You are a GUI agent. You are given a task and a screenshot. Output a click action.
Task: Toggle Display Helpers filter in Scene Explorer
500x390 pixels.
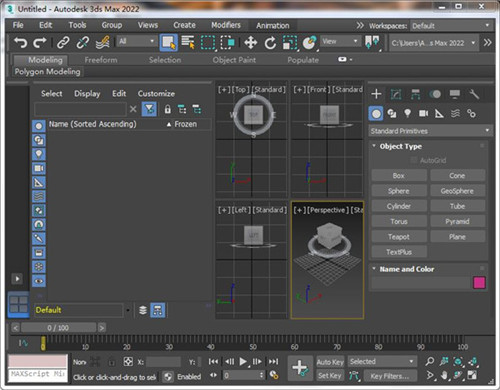point(39,182)
